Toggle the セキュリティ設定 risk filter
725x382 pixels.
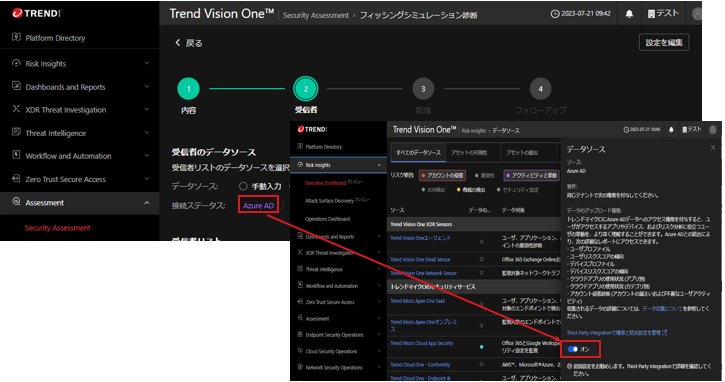[518, 190]
